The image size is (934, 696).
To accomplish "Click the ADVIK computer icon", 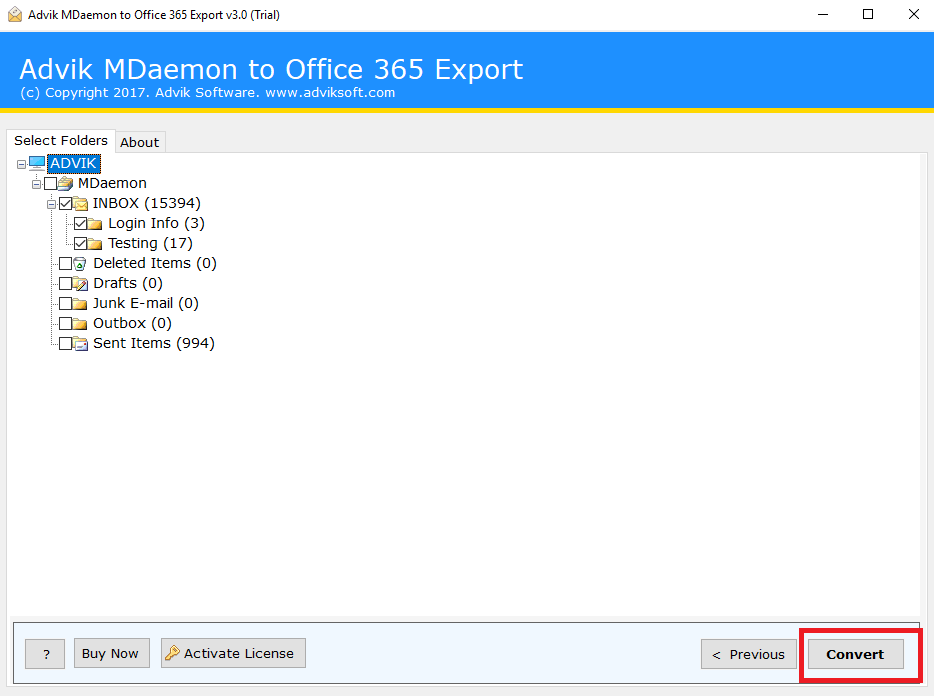I will tap(37, 163).
